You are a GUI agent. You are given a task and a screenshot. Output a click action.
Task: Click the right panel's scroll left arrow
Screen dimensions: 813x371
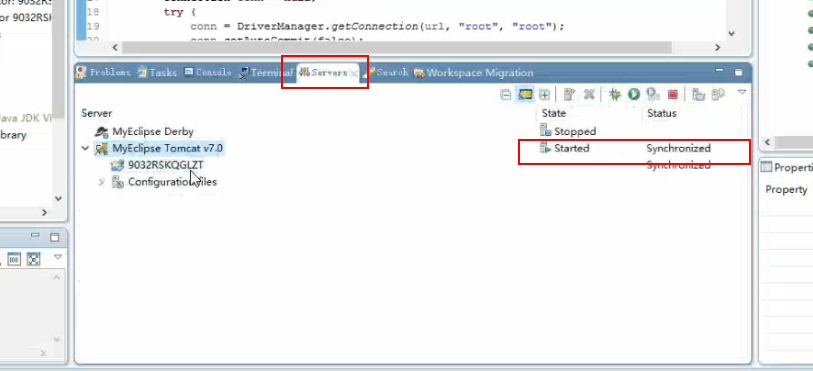[x=768, y=142]
